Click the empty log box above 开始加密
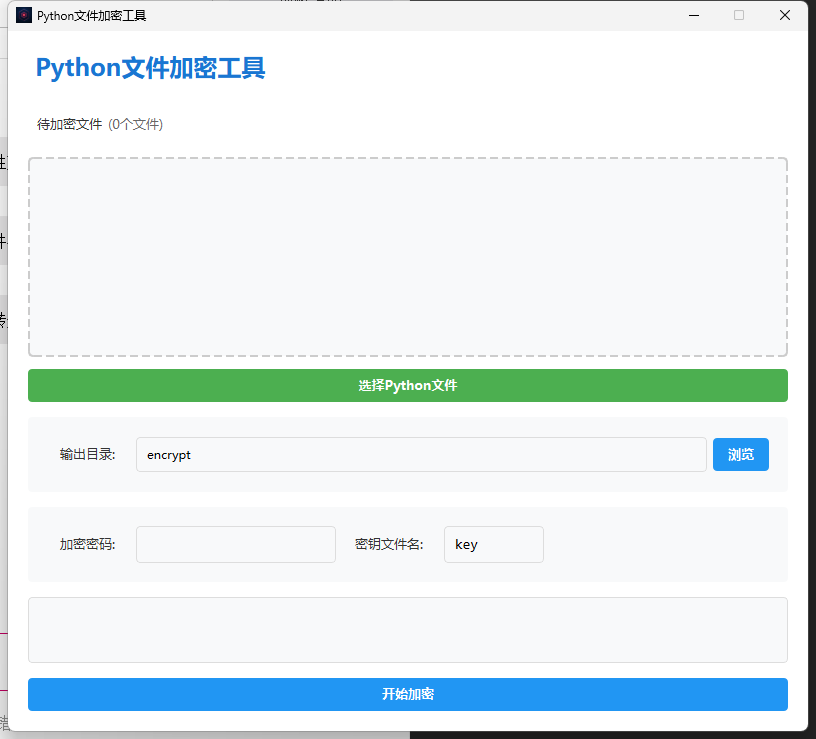The width and height of the screenshot is (816, 739). coord(408,630)
